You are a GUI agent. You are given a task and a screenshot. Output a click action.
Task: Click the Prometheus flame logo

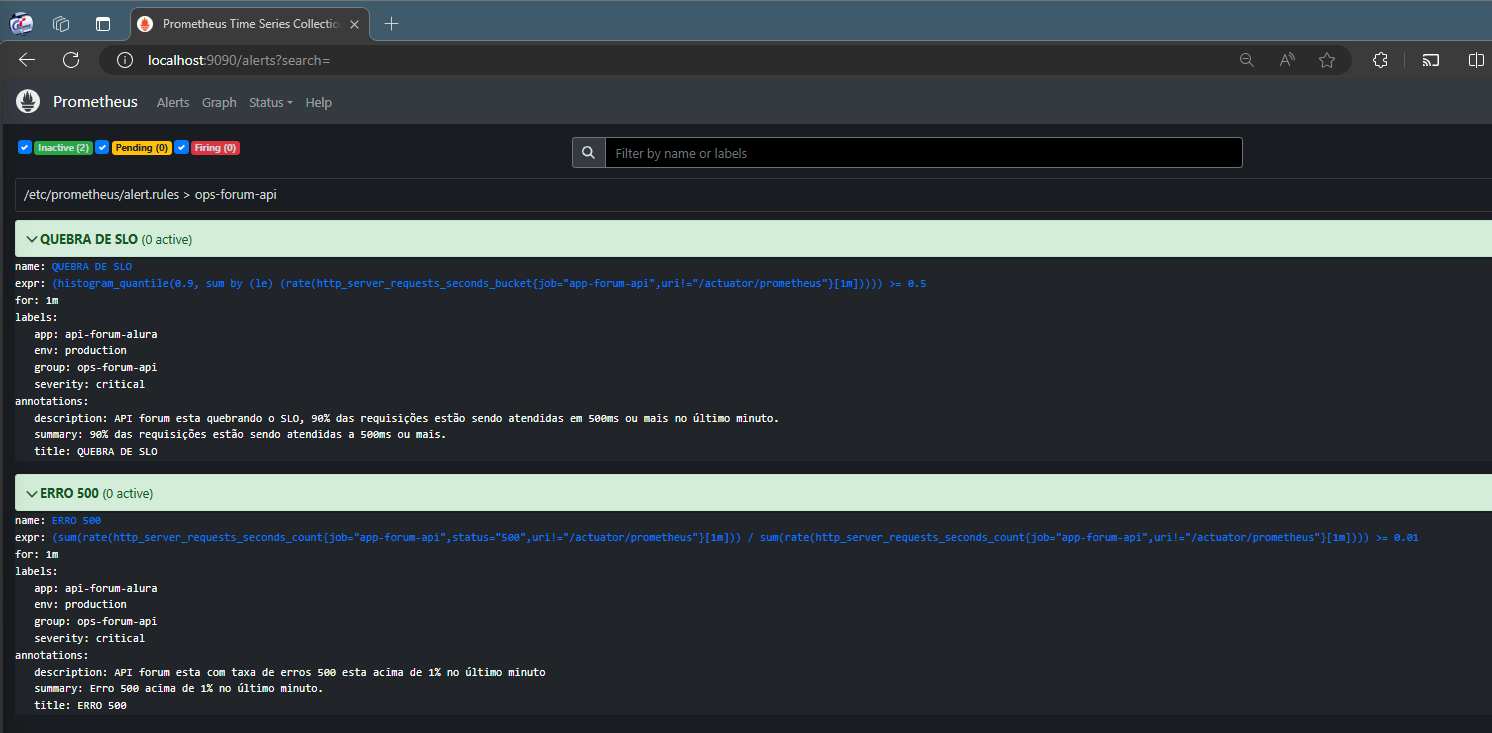(x=28, y=101)
